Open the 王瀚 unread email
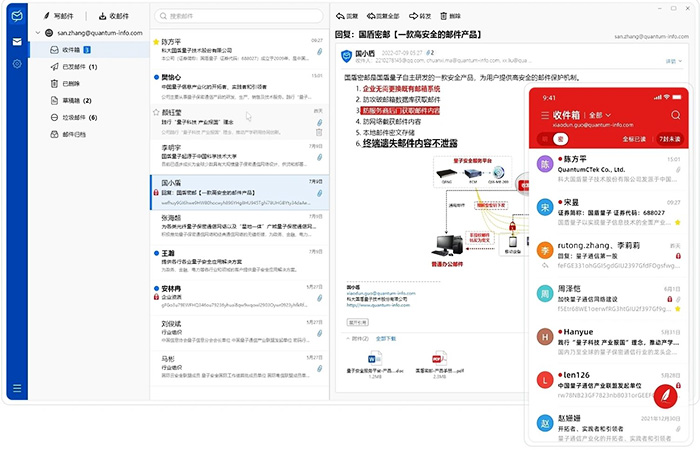This screenshot has width=700, height=450. pyautogui.click(x=240, y=262)
